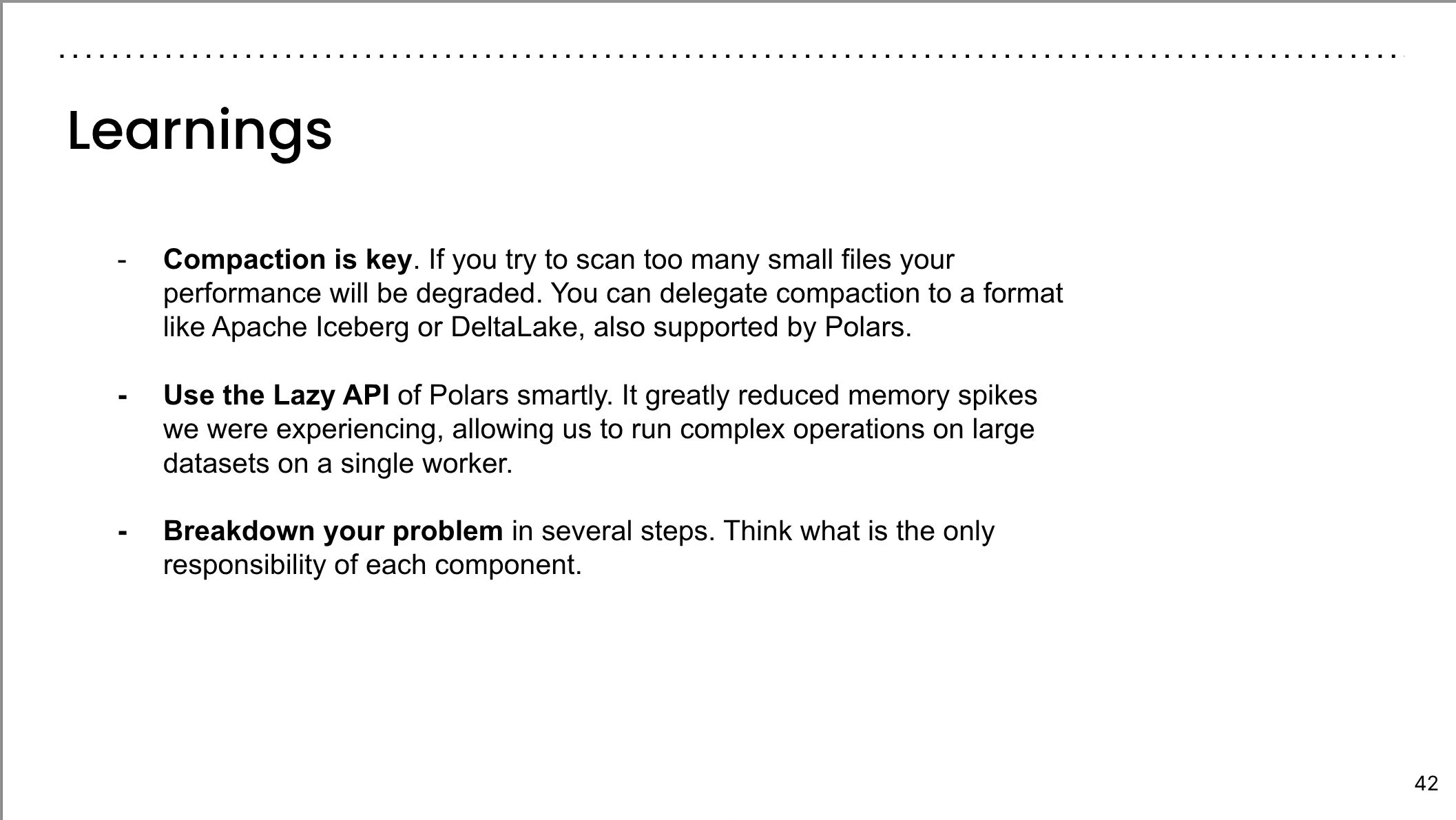Click the bold "Use the Lazy API" phrase

275,396
